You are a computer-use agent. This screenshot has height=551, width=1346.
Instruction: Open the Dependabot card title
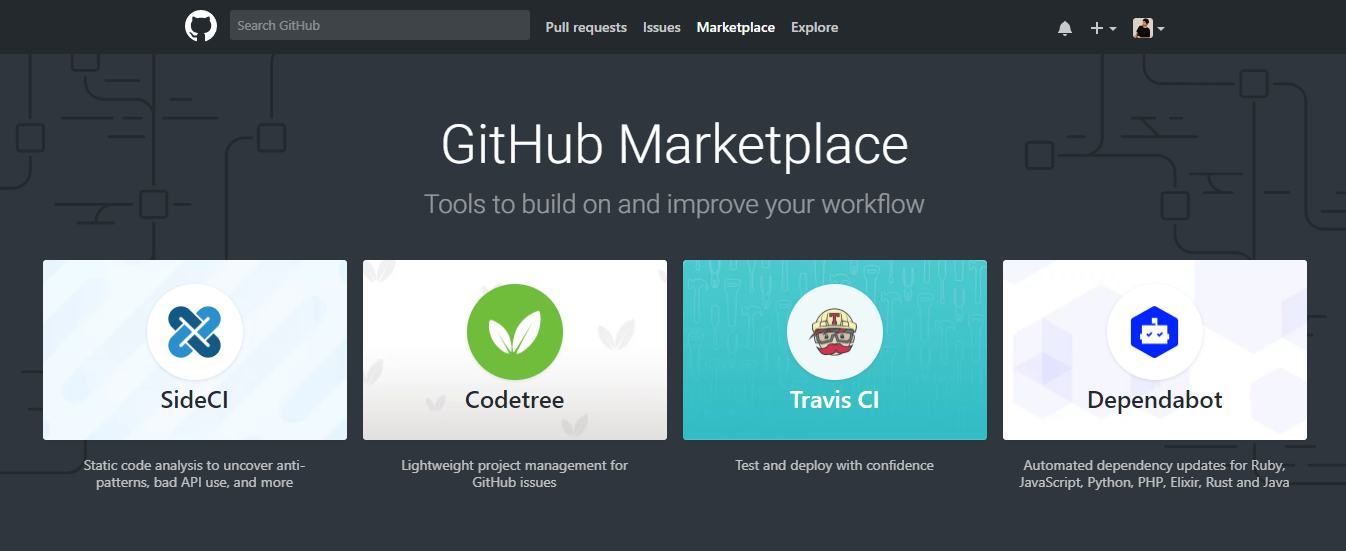point(1155,400)
